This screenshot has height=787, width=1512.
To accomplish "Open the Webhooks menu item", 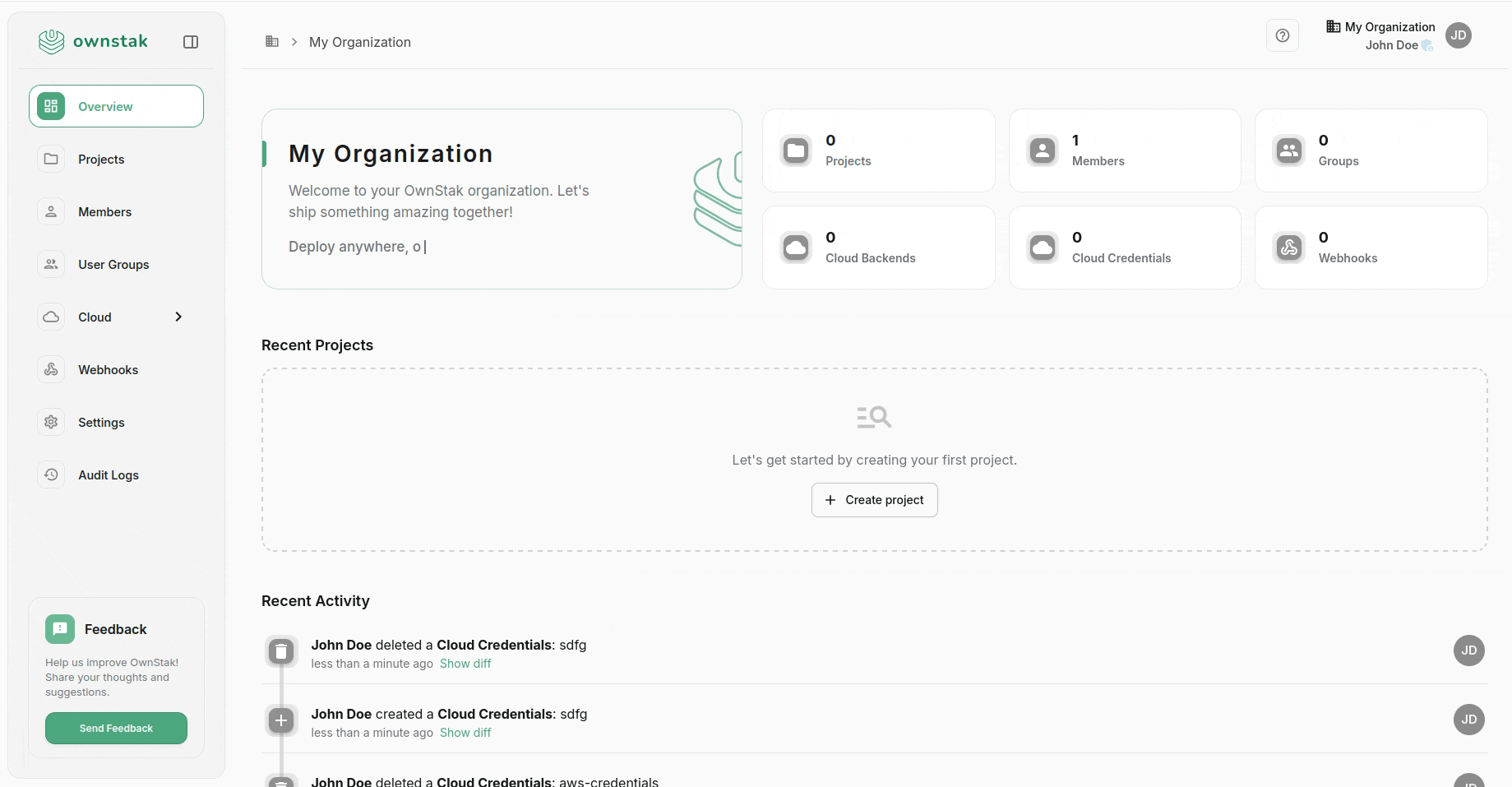I will tap(116, 369).
